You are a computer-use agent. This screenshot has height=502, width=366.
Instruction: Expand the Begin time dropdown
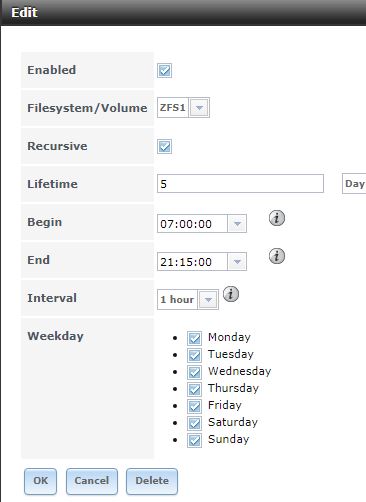point(237,224)
